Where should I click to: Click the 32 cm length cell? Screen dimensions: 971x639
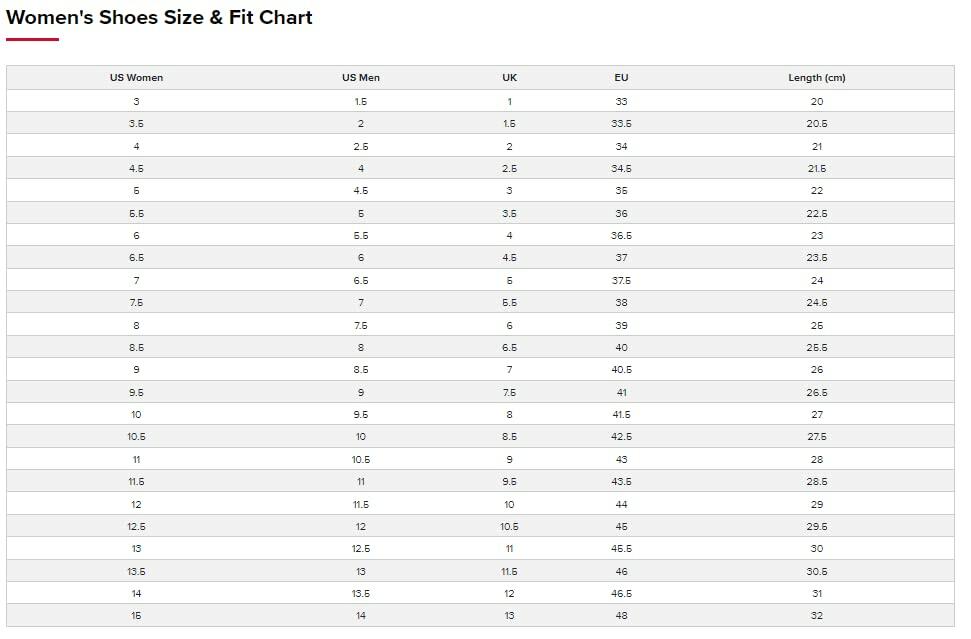pos(816,615)
